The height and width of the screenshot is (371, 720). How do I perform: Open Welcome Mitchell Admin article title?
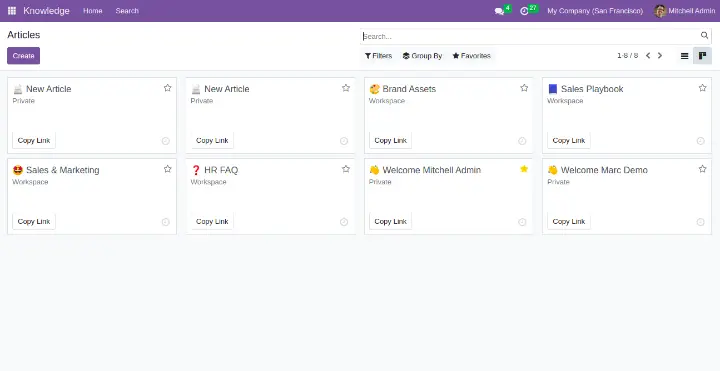click(x=432, y=170)
